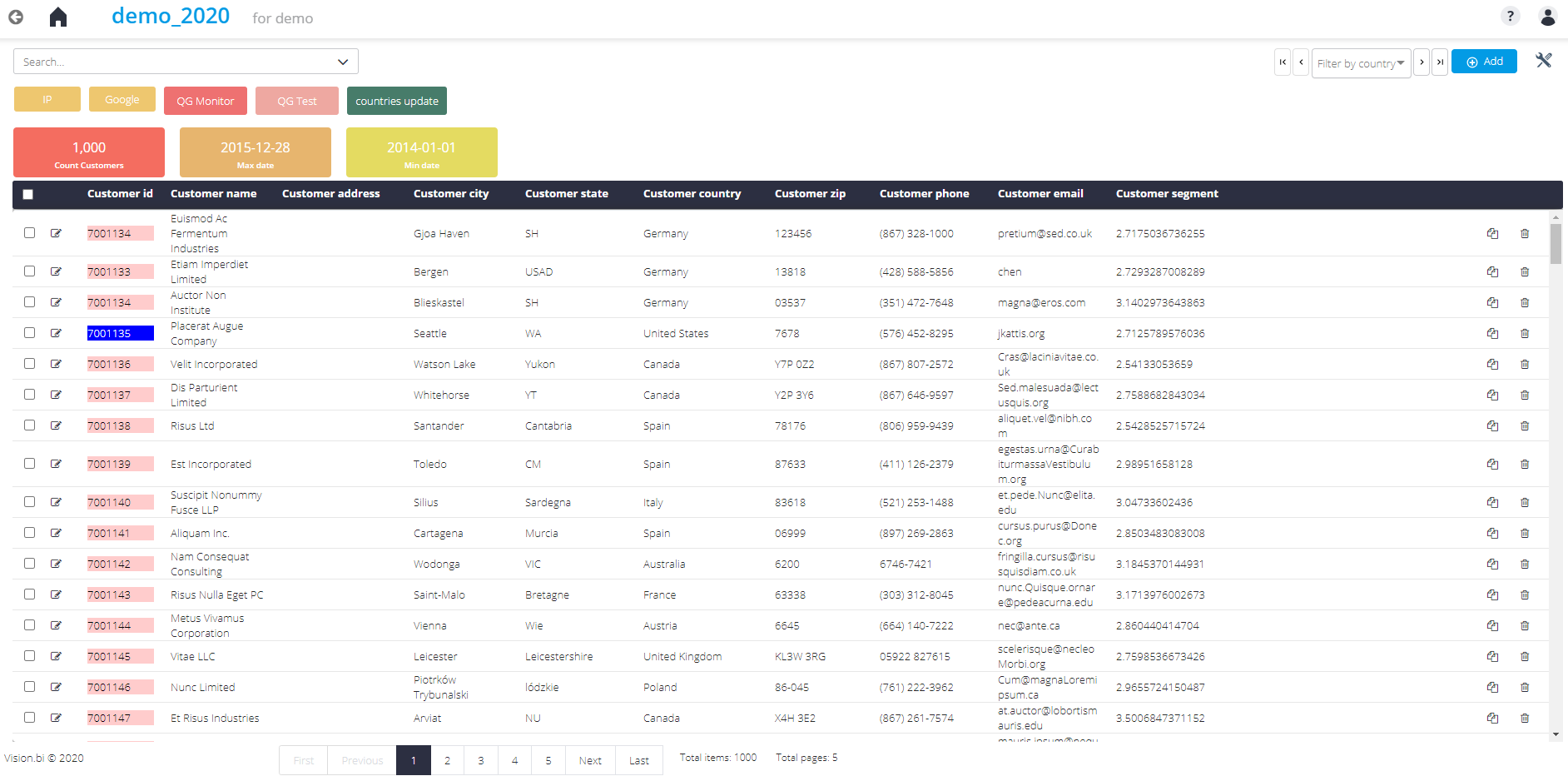The width and height of the screenshot is (1568, 776).
Task: Check the row for Etiam Imperdiet Limited
Action: (29, 271)
